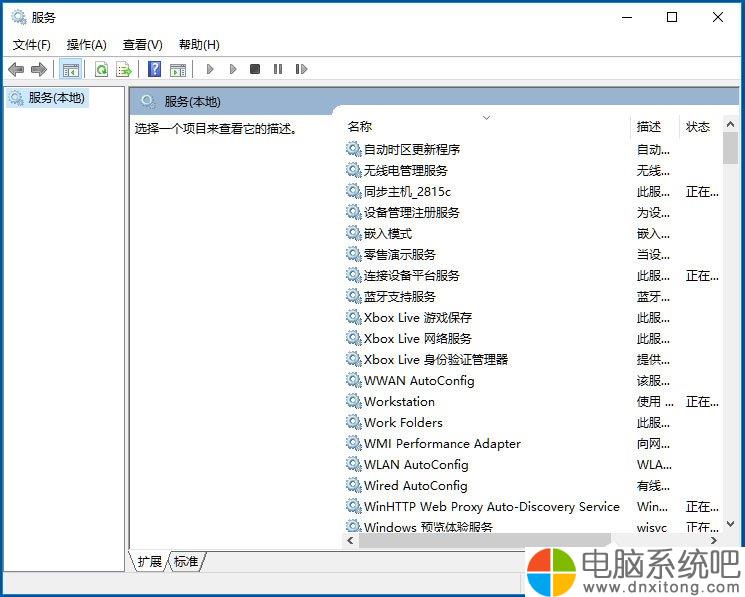Switch to the 扩展 tab
Image resolution: width=745 pixels, height=597 pixels.
(x=149, y=562)
